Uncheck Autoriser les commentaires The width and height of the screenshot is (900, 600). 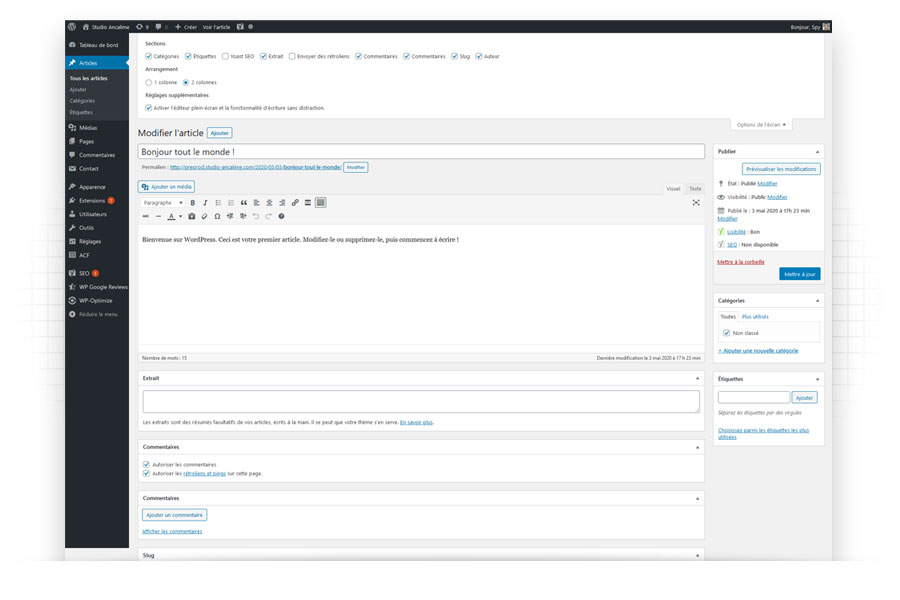click(x=146, y=464)
